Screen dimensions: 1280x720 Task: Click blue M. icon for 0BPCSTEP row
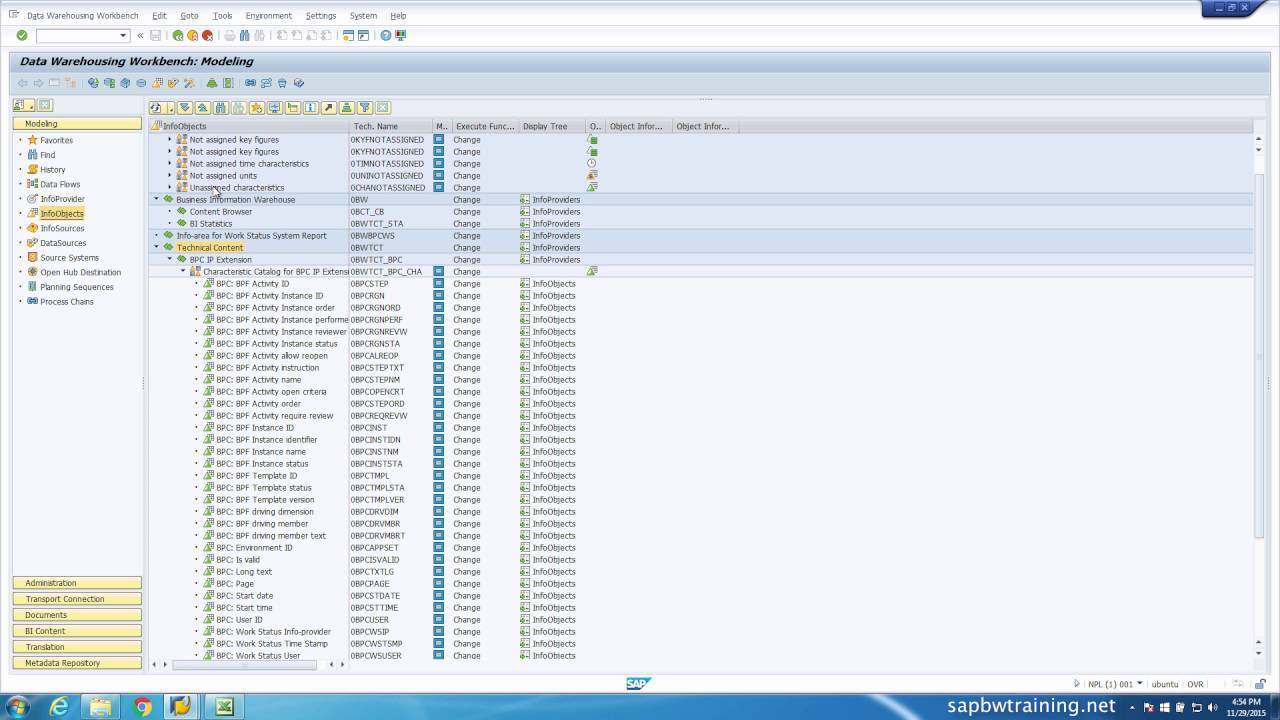point(438,284)
